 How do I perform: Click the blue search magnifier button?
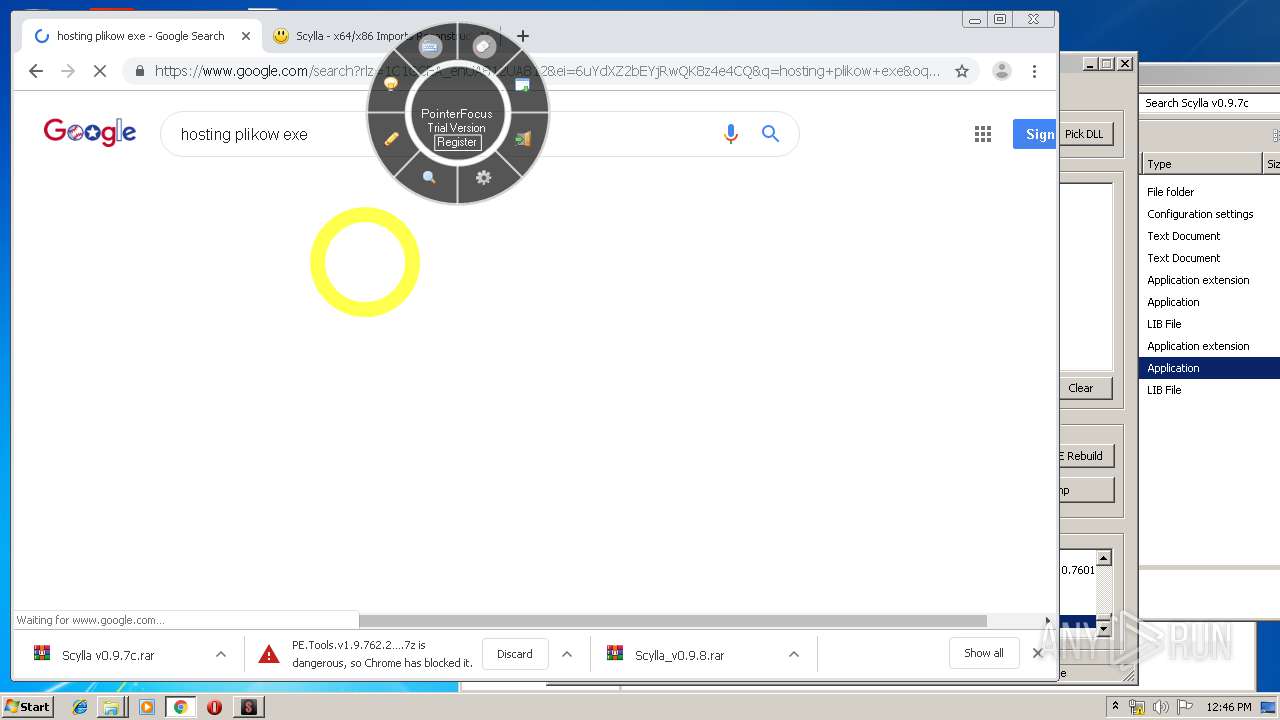click(770, 134)
